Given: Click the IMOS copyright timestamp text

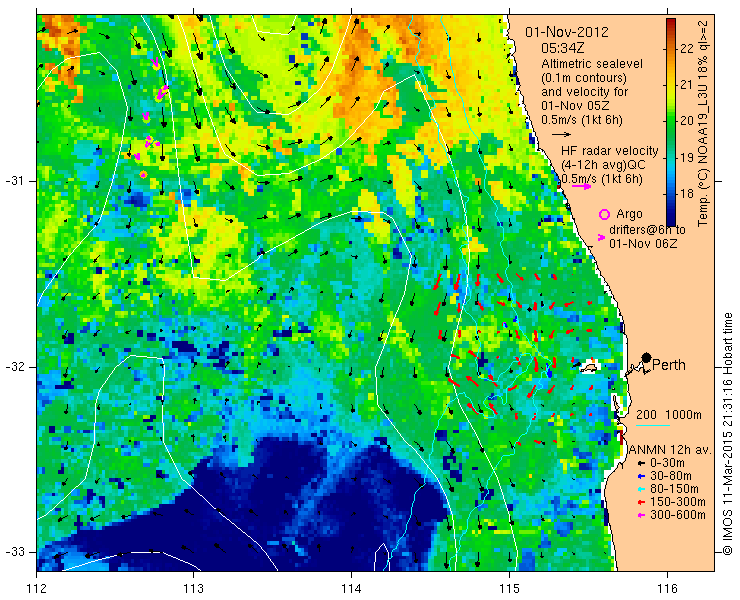Looking at the screenshot, I should [728, 434].
